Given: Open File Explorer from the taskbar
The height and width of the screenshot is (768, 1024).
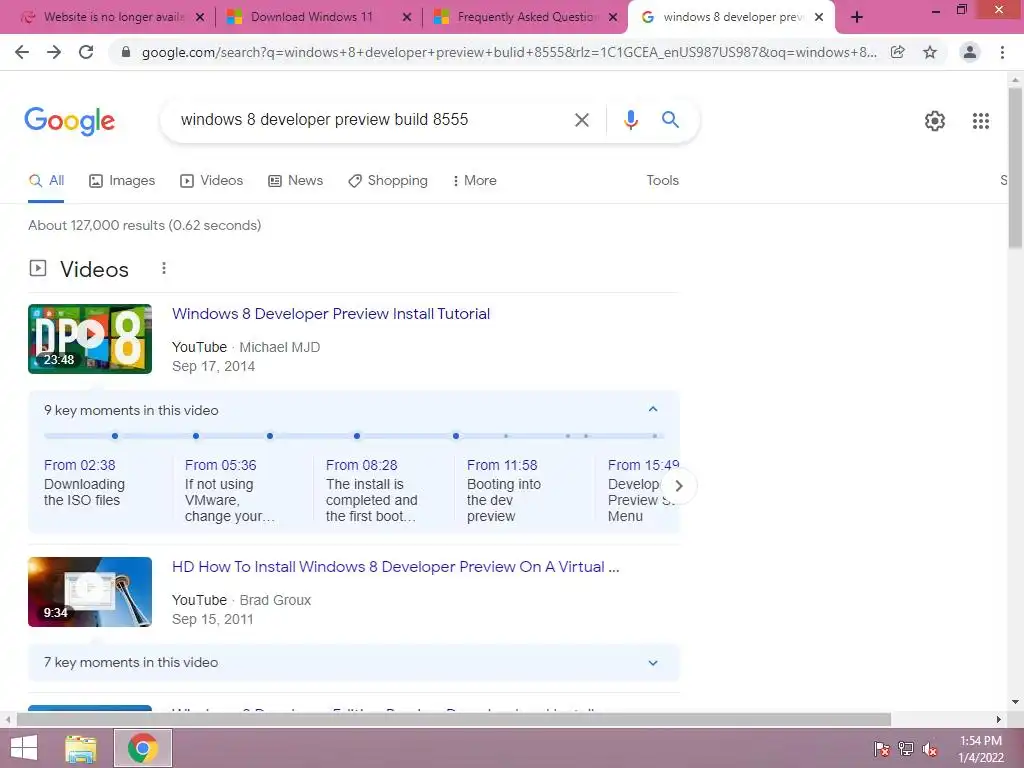Looking at the screenshot, I should (81, 748).
